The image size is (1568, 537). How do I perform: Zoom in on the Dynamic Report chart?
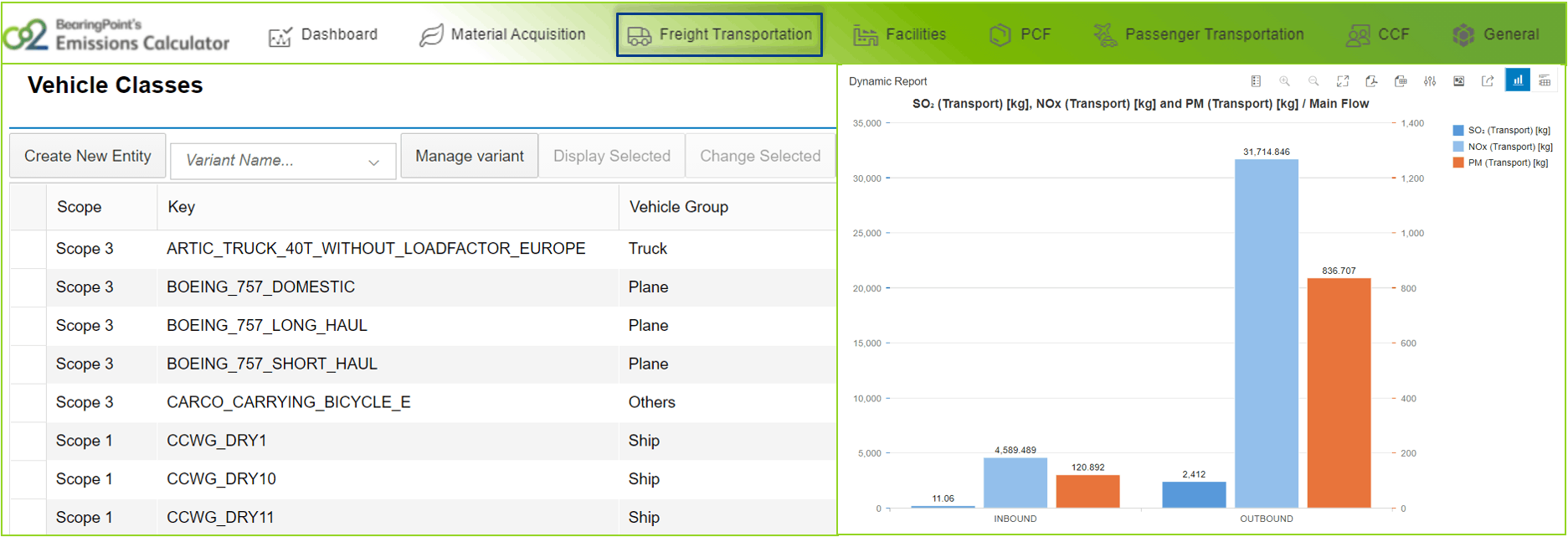[x=1284, y=81]
